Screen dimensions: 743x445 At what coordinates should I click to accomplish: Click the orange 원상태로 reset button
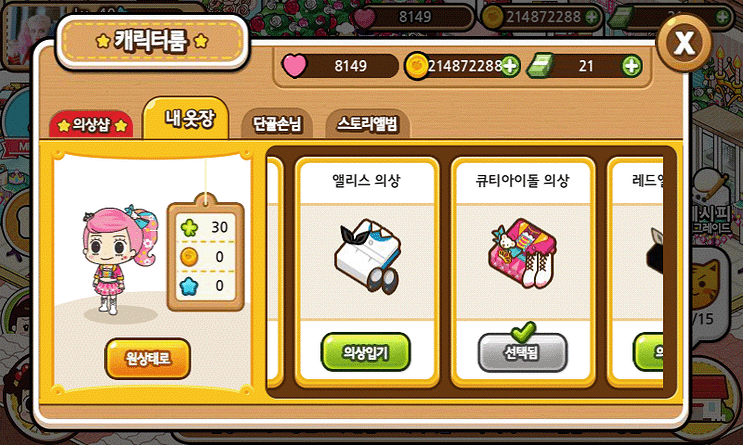tap(148, 358)
